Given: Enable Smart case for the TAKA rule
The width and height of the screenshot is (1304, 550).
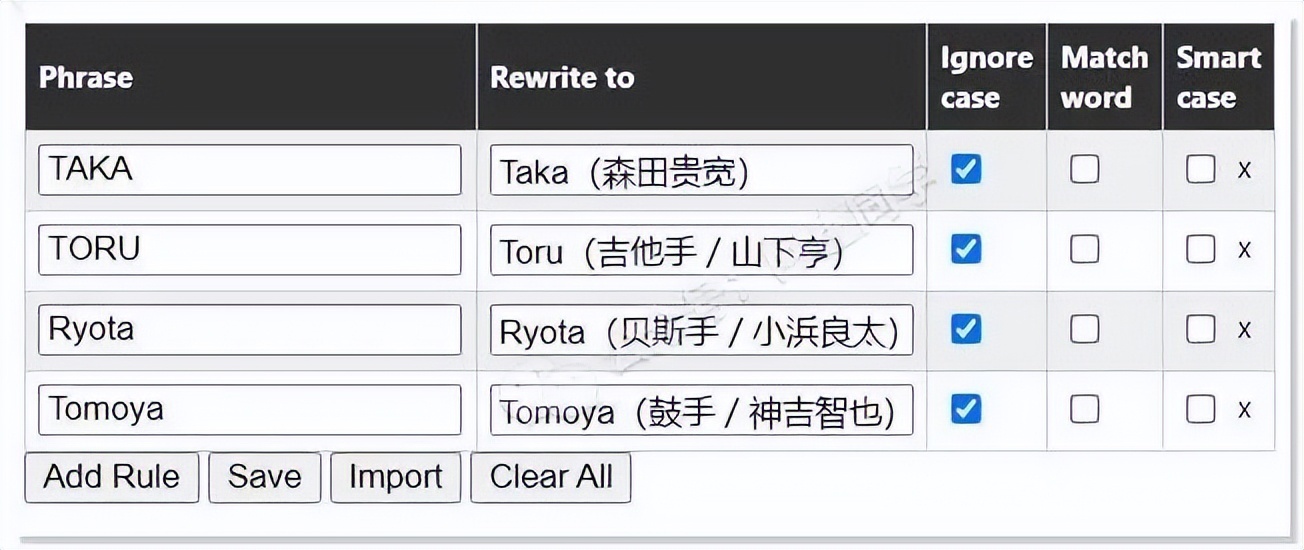Looking at the screenshot, I should click(x=1201, y=169).
